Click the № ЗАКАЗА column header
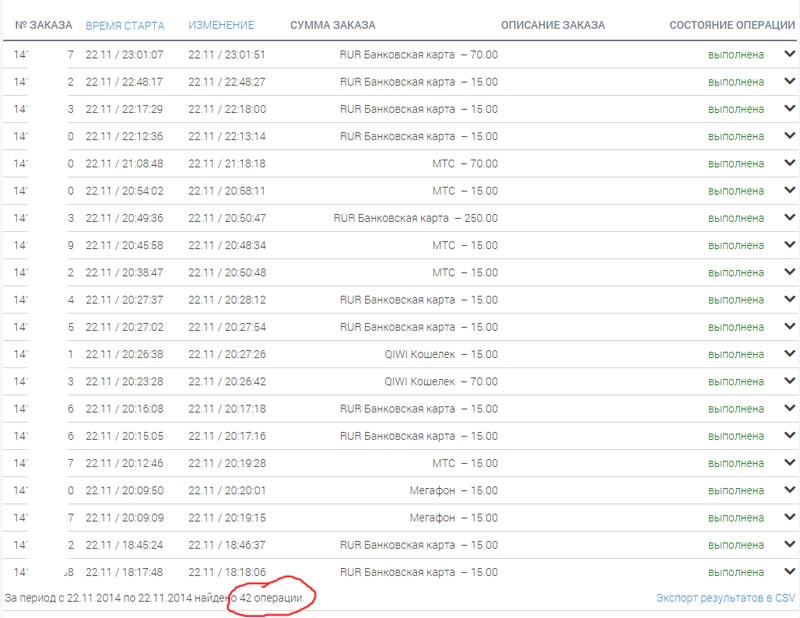Screen dimensions: 800x618 click(43, 25)
